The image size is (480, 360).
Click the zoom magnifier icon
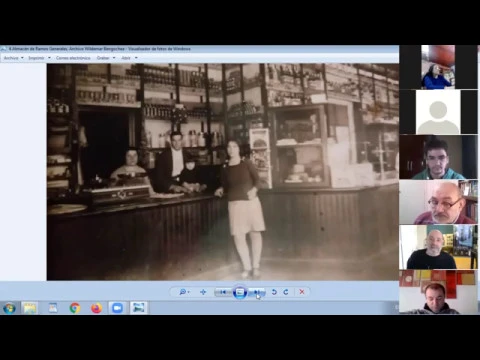click(184, 292)
